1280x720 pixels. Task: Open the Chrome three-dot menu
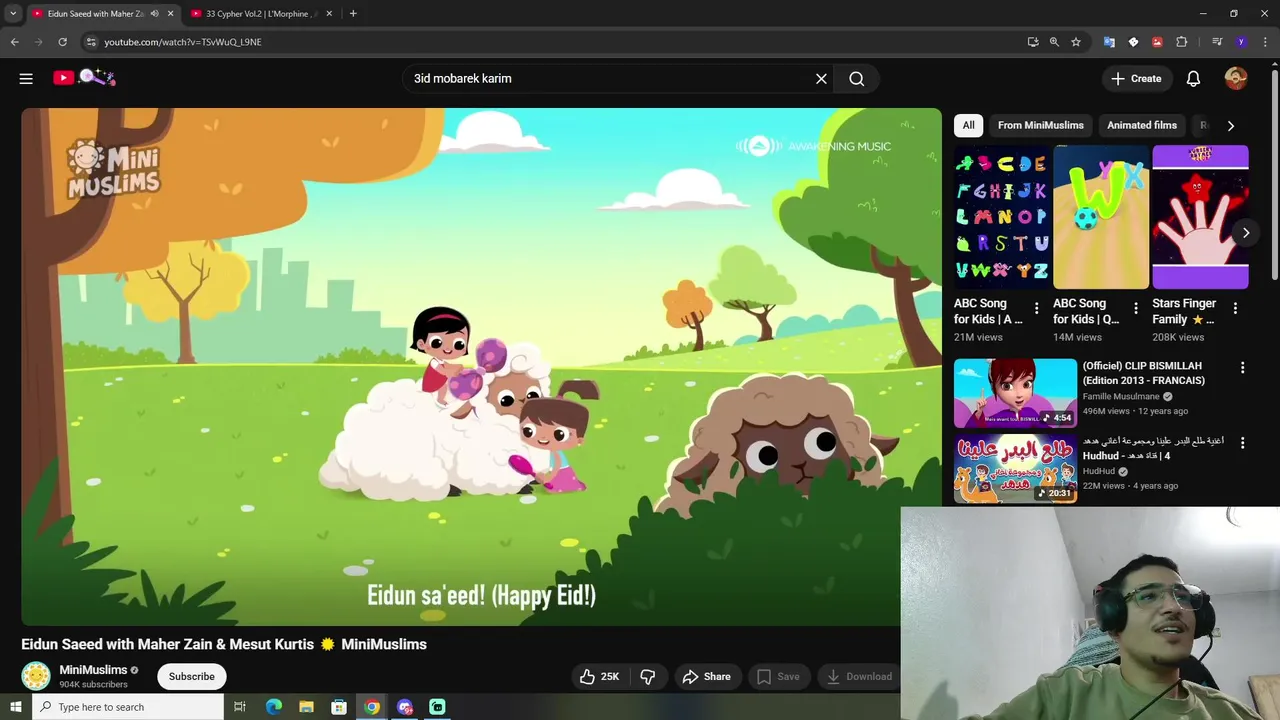point(1265,42)
